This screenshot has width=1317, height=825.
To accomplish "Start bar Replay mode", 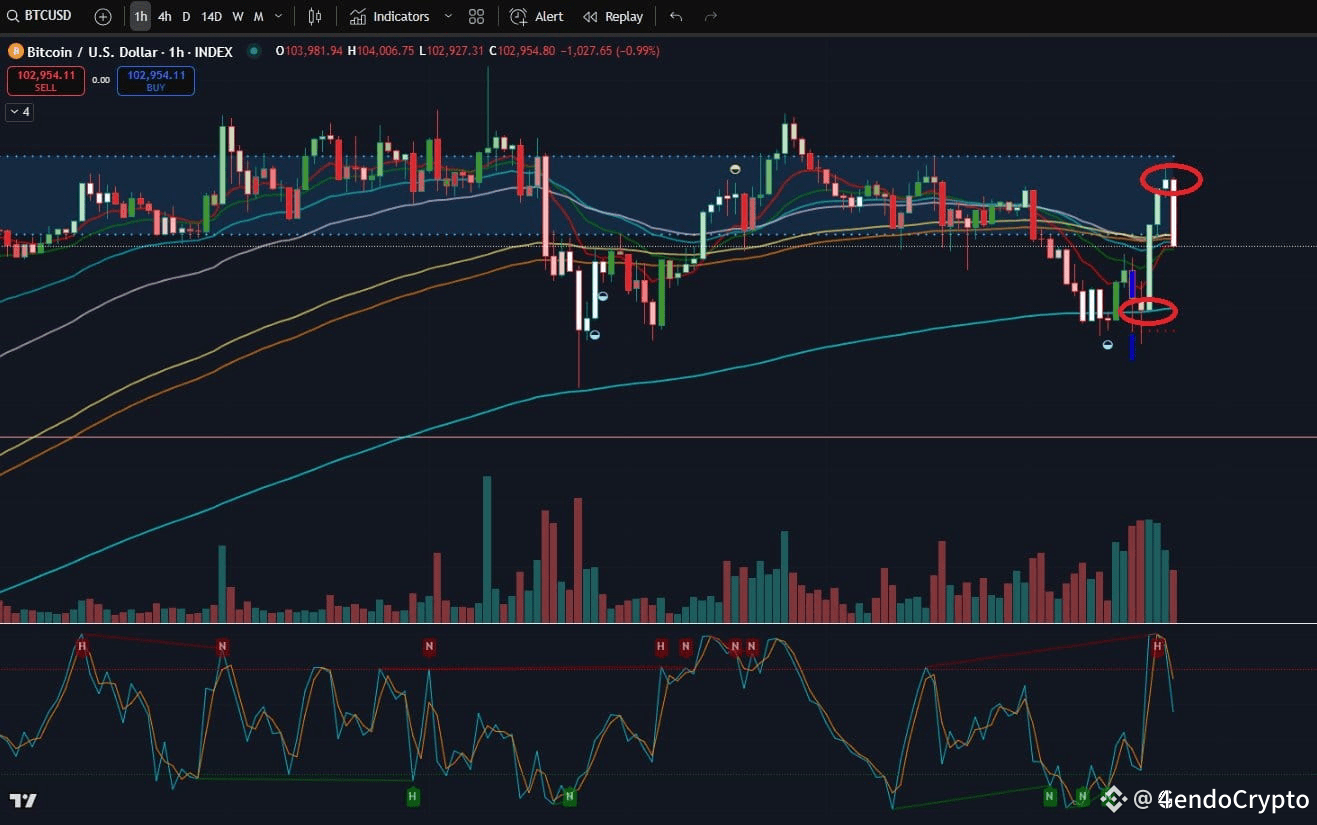I will coord(613,17).
